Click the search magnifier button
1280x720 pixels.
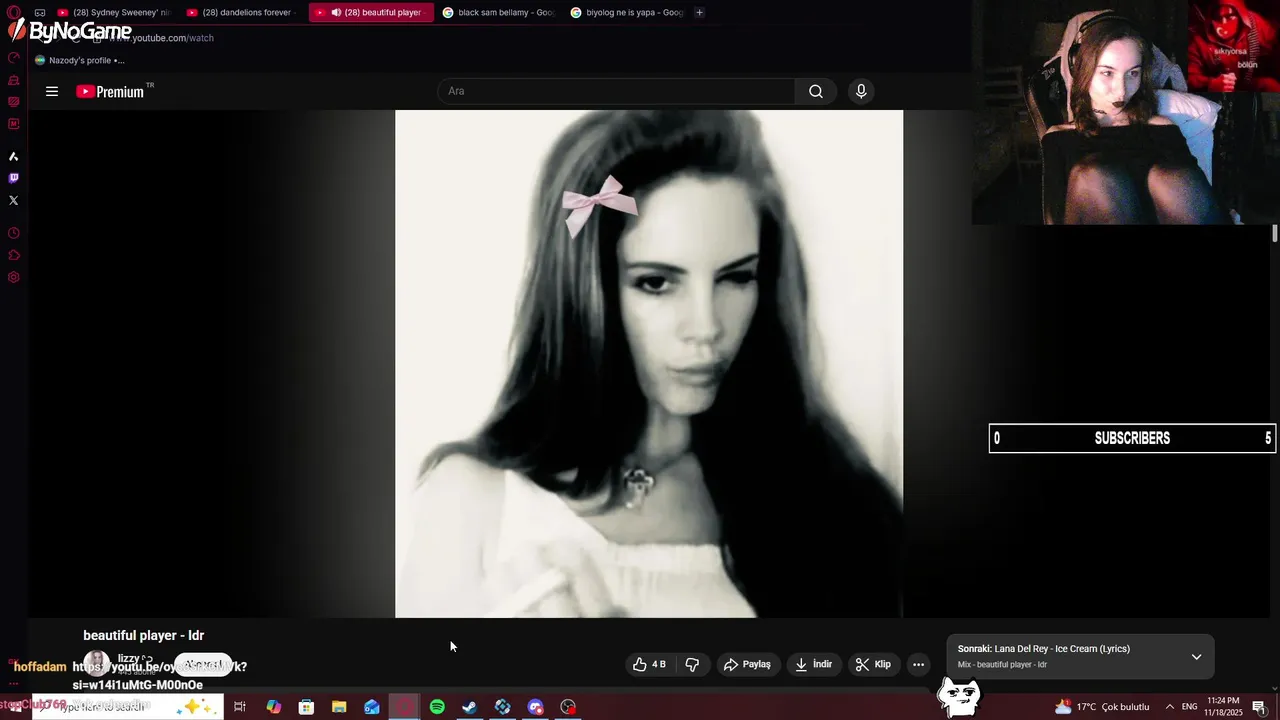(x=816, y=91)
